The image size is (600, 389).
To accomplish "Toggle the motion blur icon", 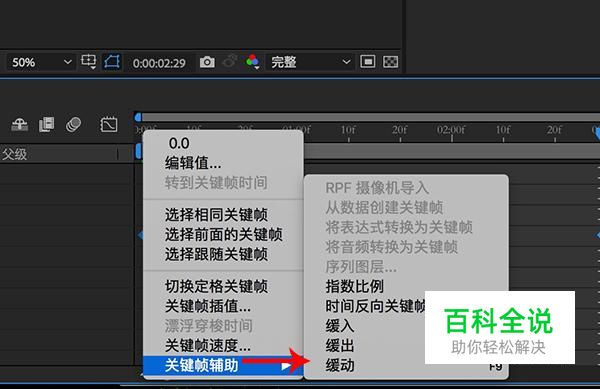I will click(73, 124).
